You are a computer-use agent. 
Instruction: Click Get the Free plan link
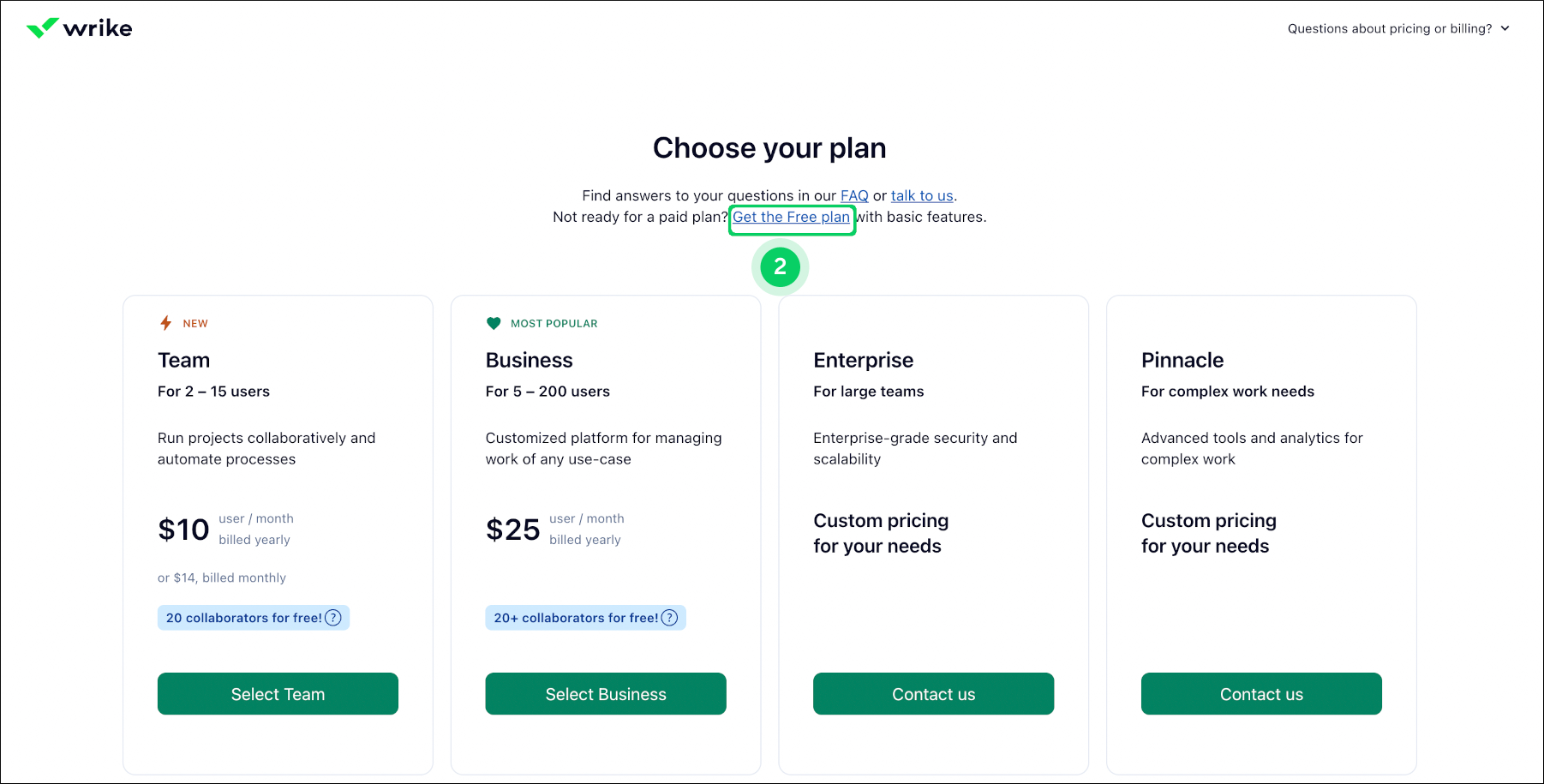click(791, 217)
